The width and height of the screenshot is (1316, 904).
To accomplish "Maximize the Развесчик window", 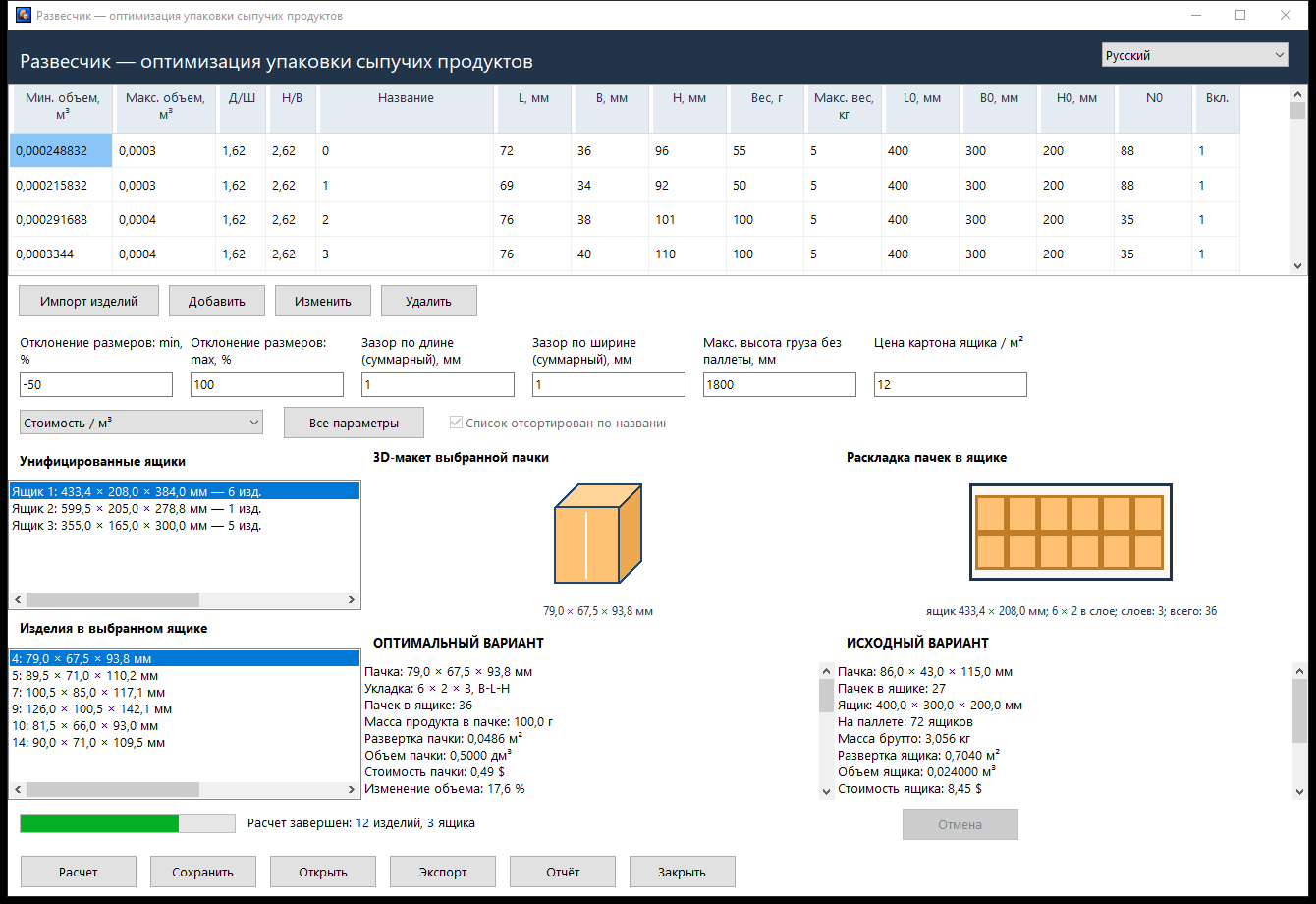I will pyautogui.click(x=1240, y=16).
